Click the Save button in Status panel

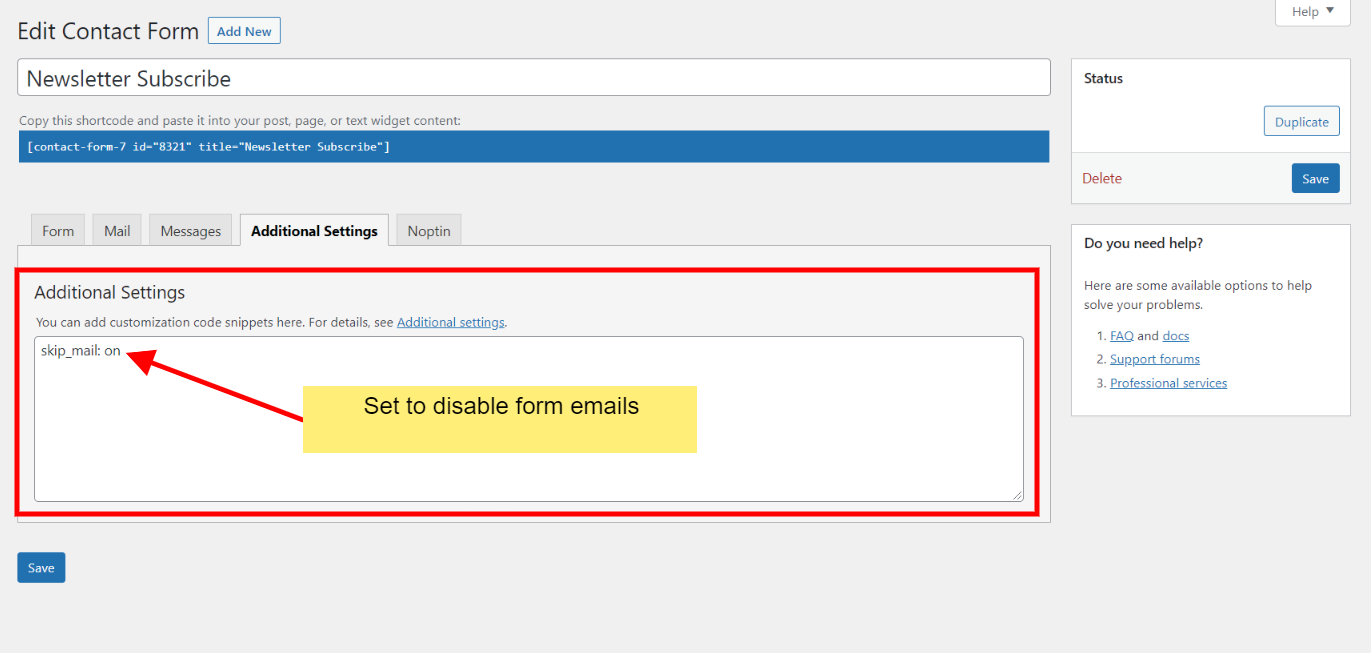(1315, 177)
